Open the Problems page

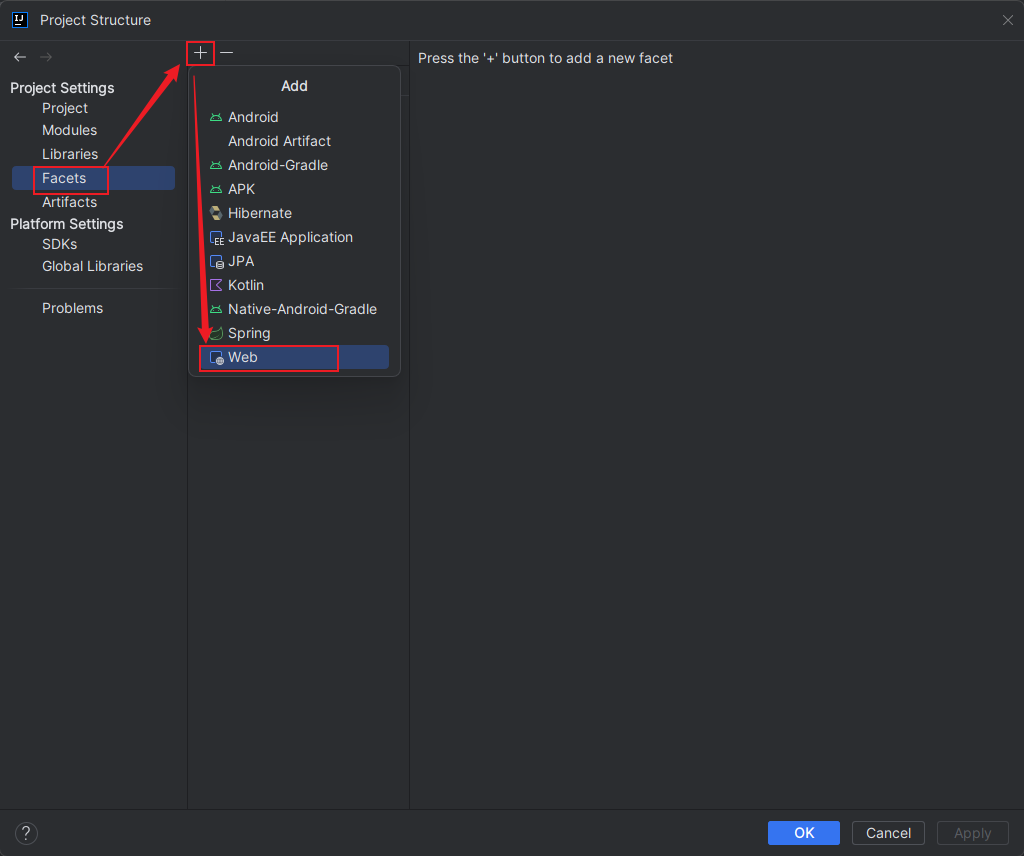coord(72,308)
